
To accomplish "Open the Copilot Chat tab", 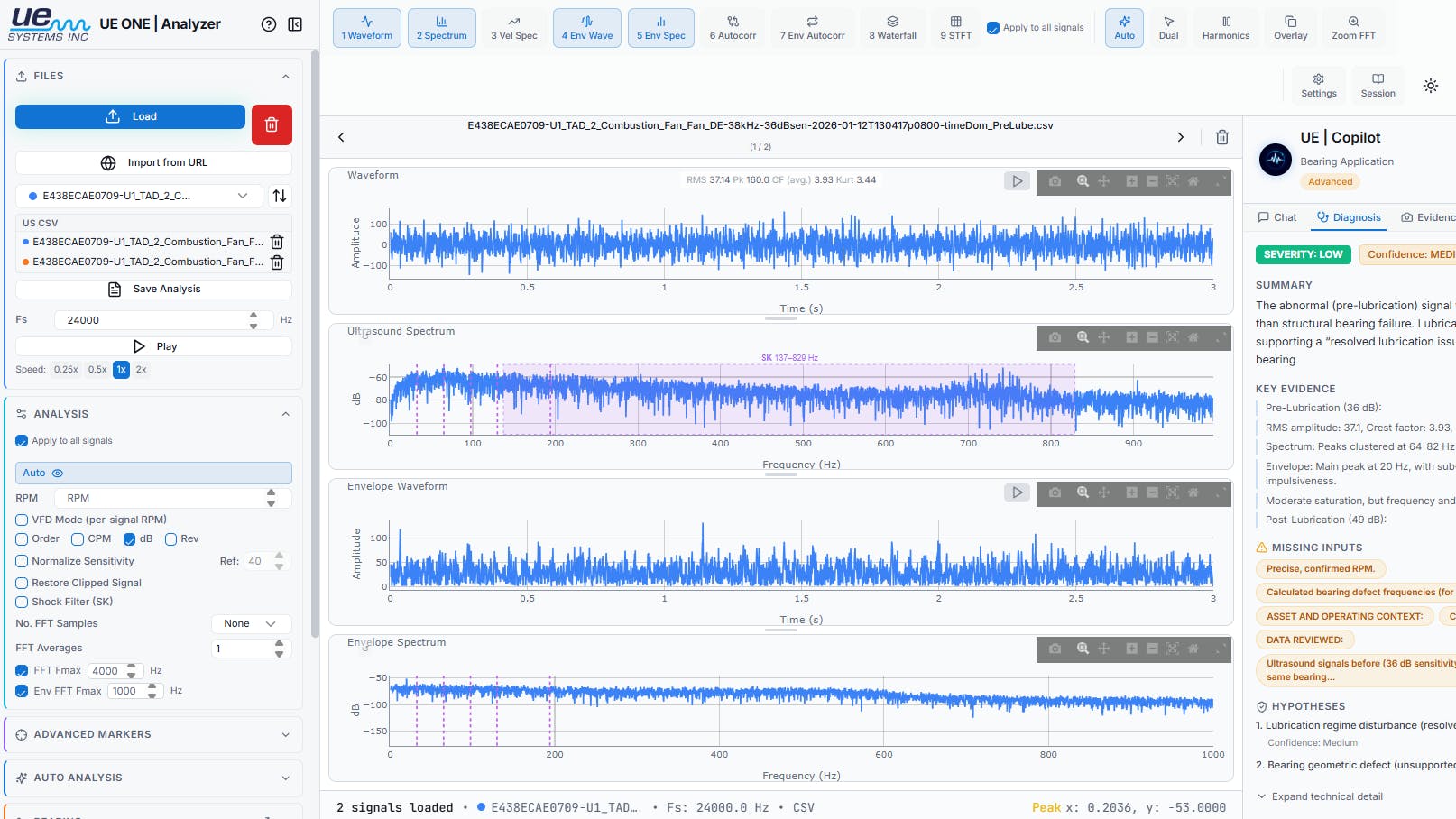I will click(x=1277, y=217).
